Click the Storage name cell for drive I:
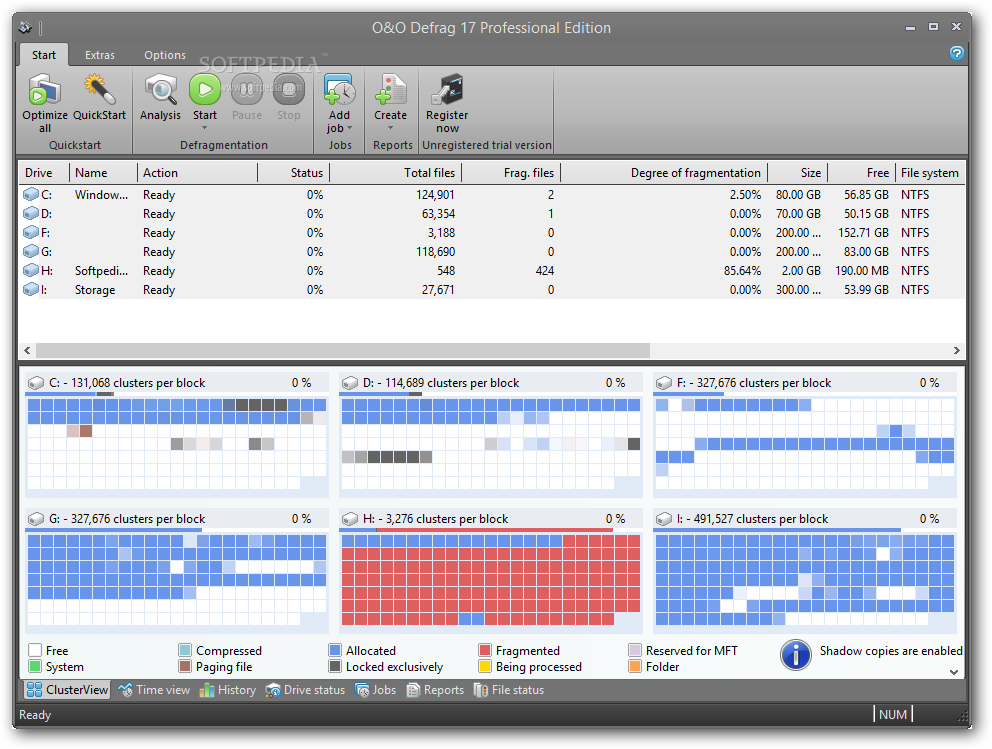 point(95,289)
